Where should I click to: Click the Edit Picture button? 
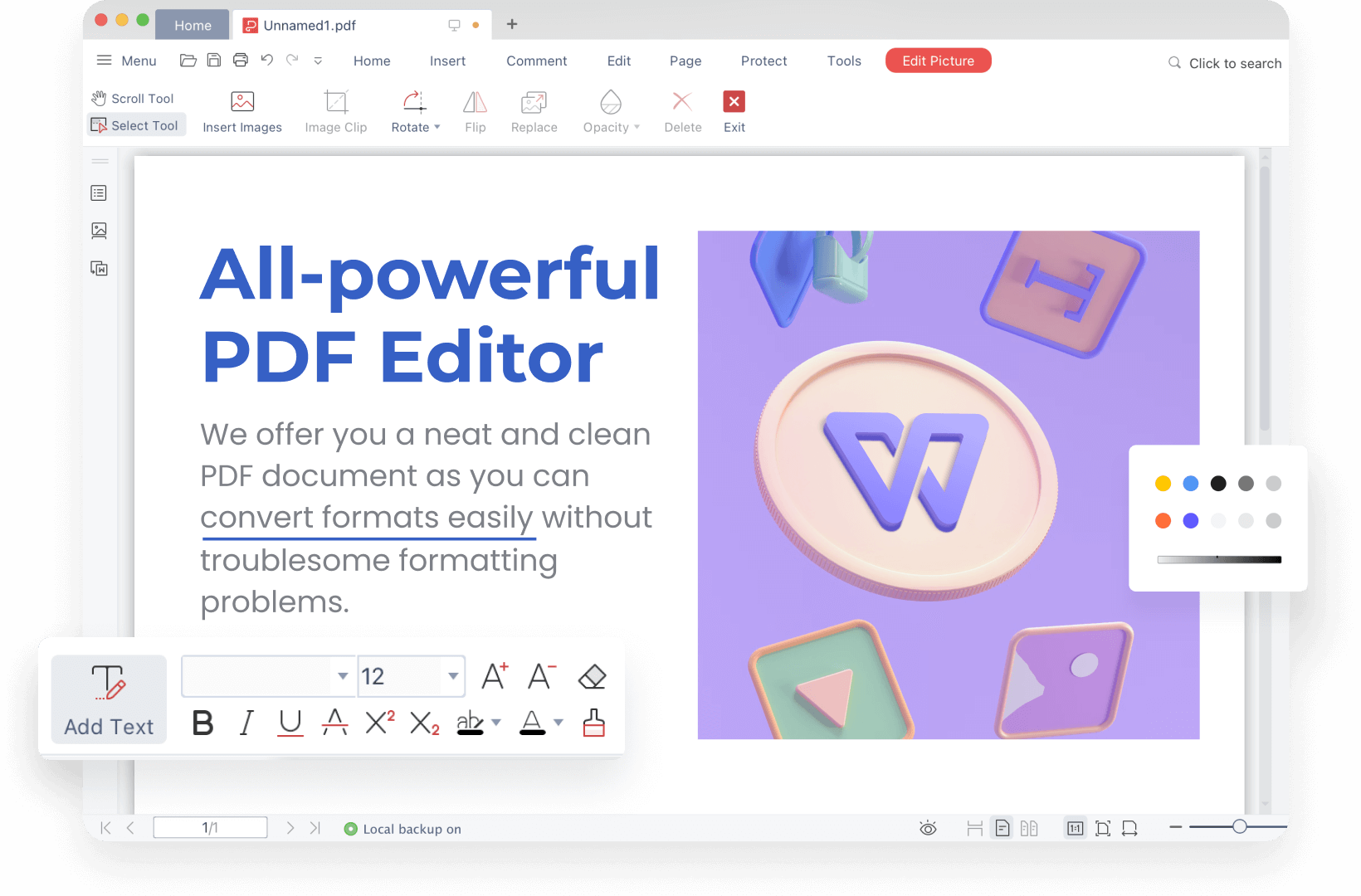pyautogui.click(x=938, y=61)
